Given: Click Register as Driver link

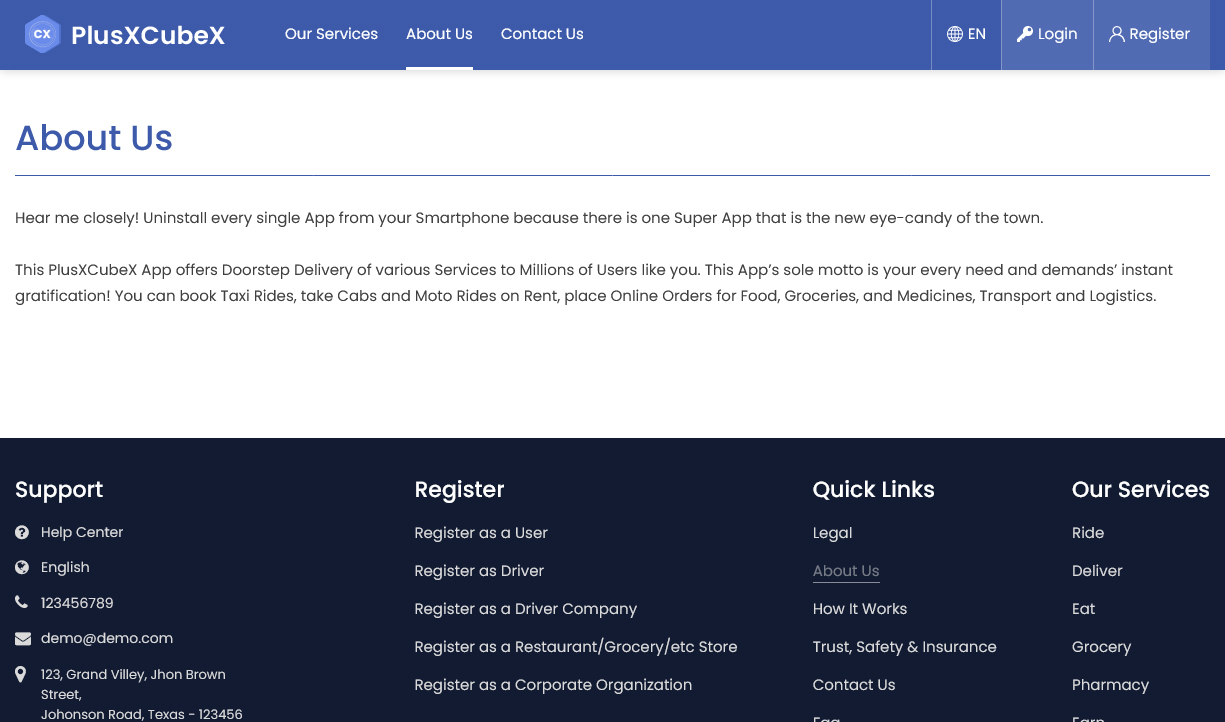Looking at the screenshot, I should coord(479,571).
